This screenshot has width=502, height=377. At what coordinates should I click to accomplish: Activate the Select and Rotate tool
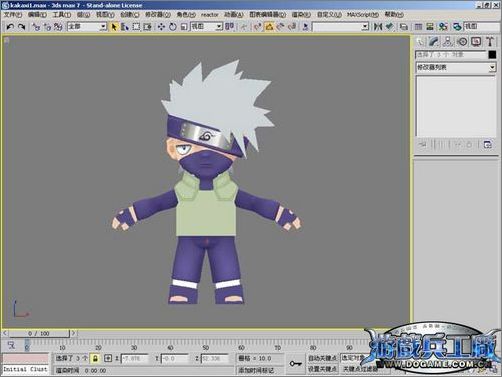click(173, 27)
